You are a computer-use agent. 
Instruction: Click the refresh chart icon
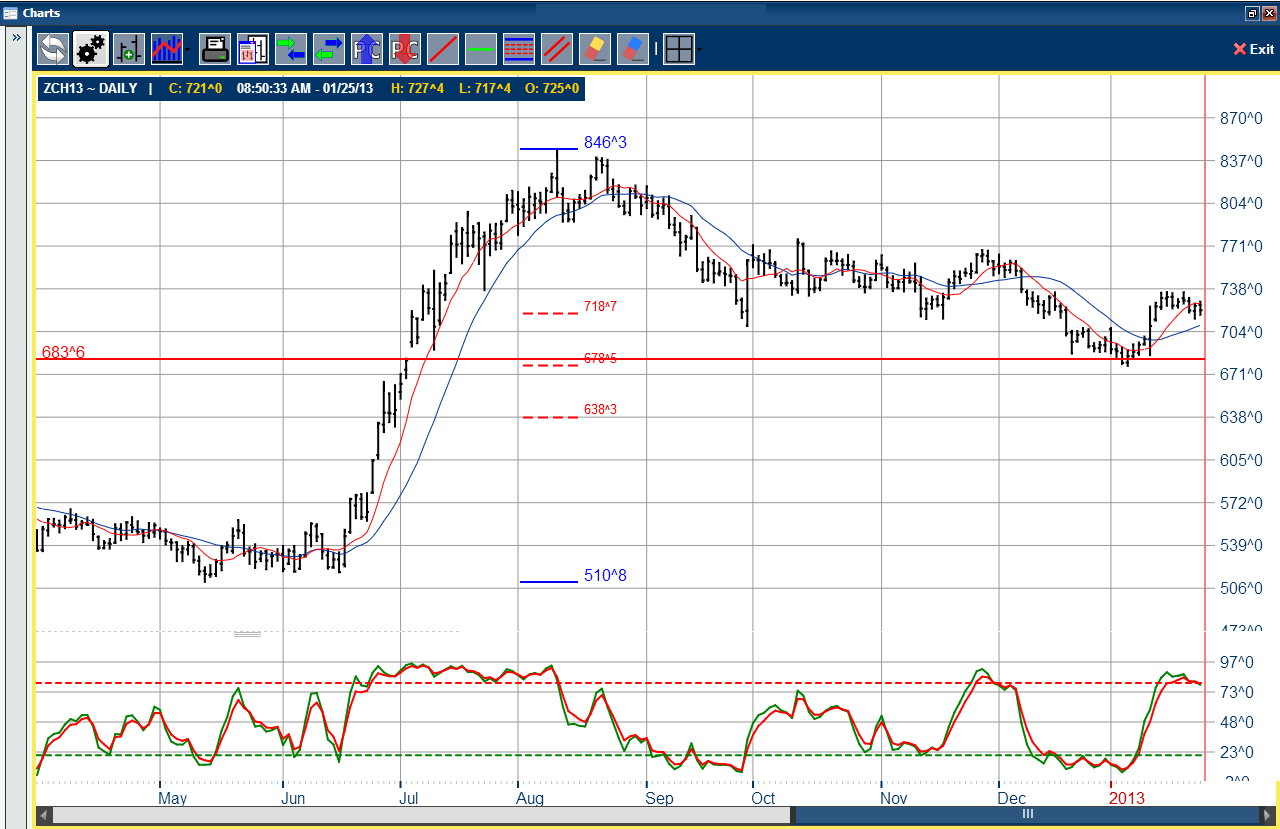pyautogui.click(x=53, y=48)
